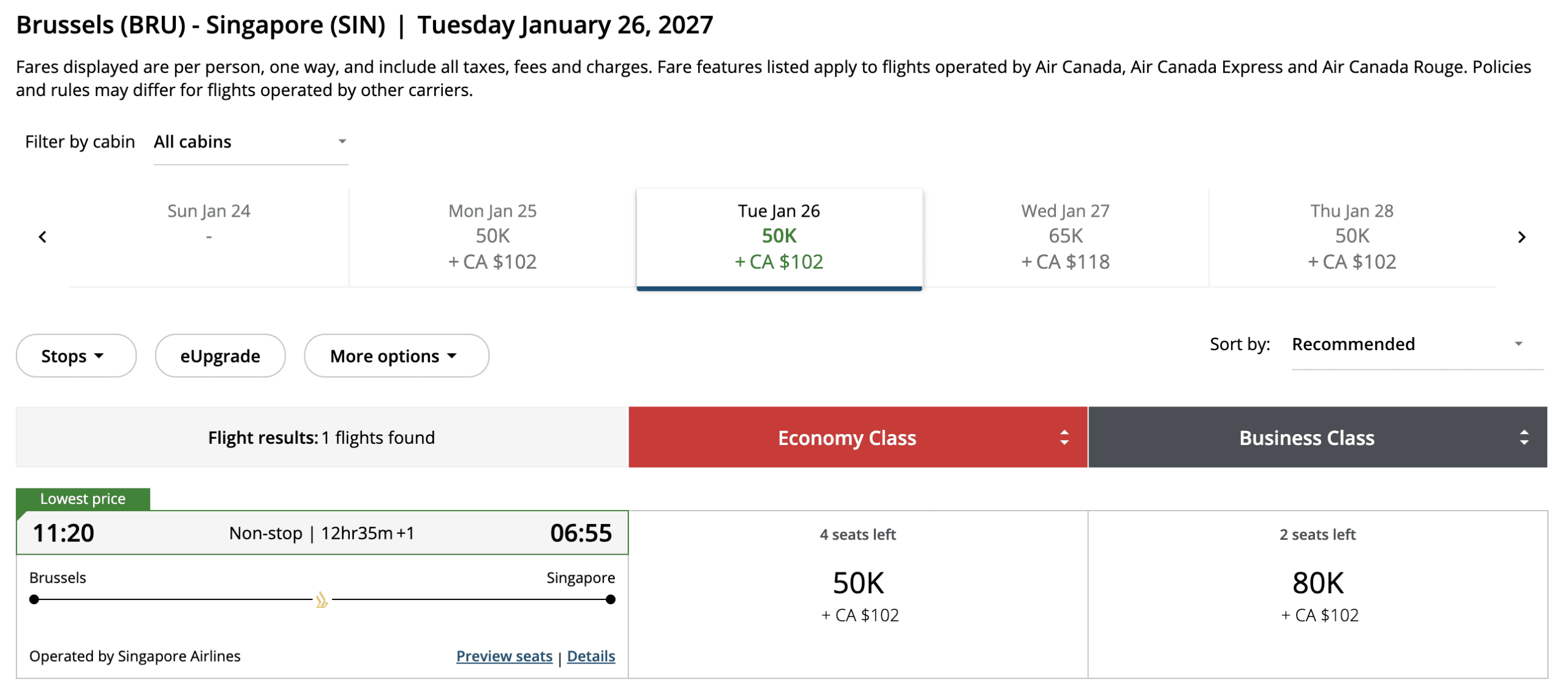Open the flight Details link
The width and height of the screenshot is (1568, 693).
coord(590,656)
